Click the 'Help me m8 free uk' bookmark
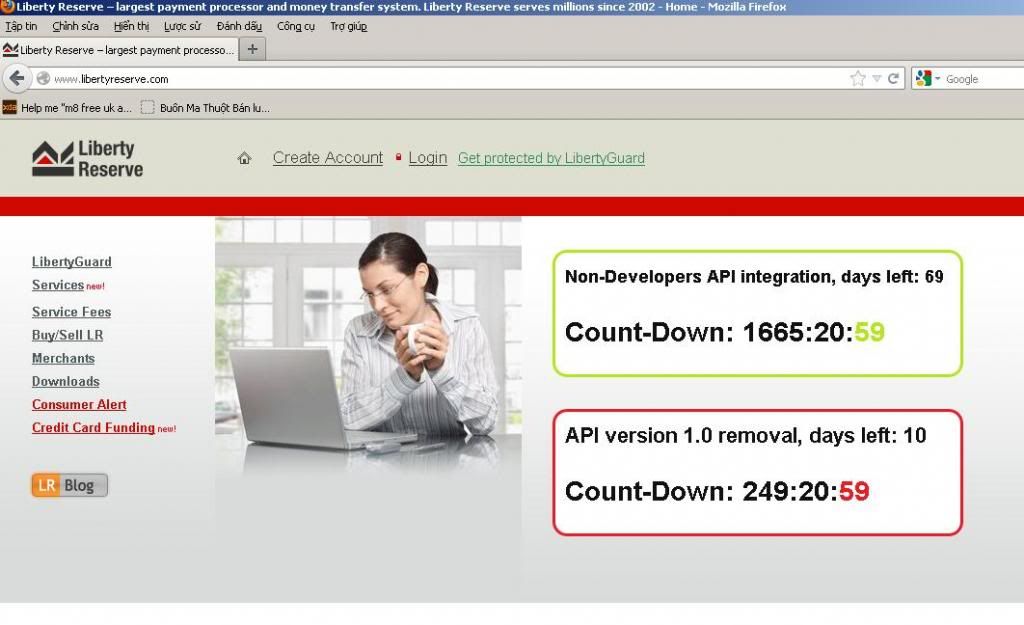The image size is (1024, 625). point(68,107)
